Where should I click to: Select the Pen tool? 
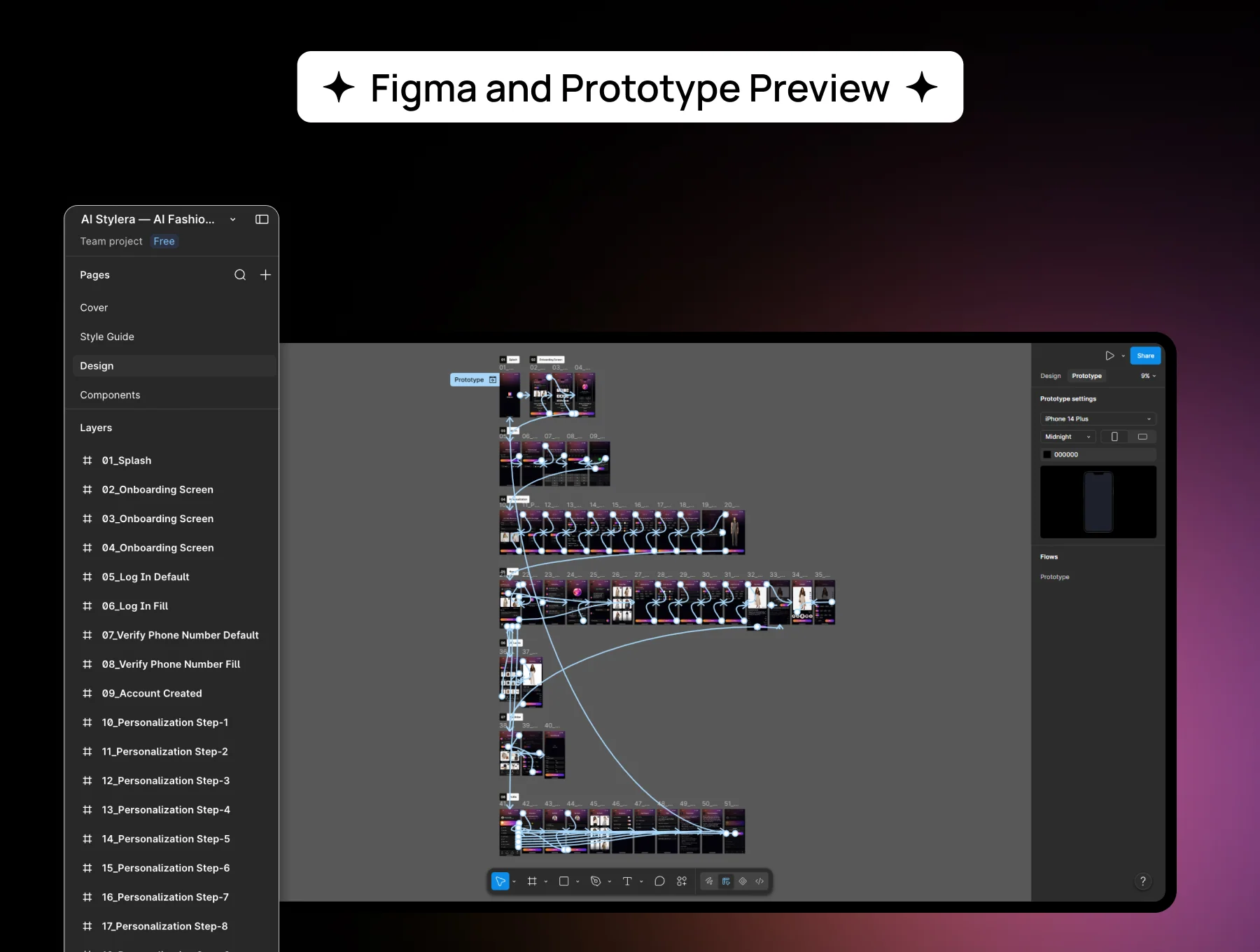(x=596, y=881)
